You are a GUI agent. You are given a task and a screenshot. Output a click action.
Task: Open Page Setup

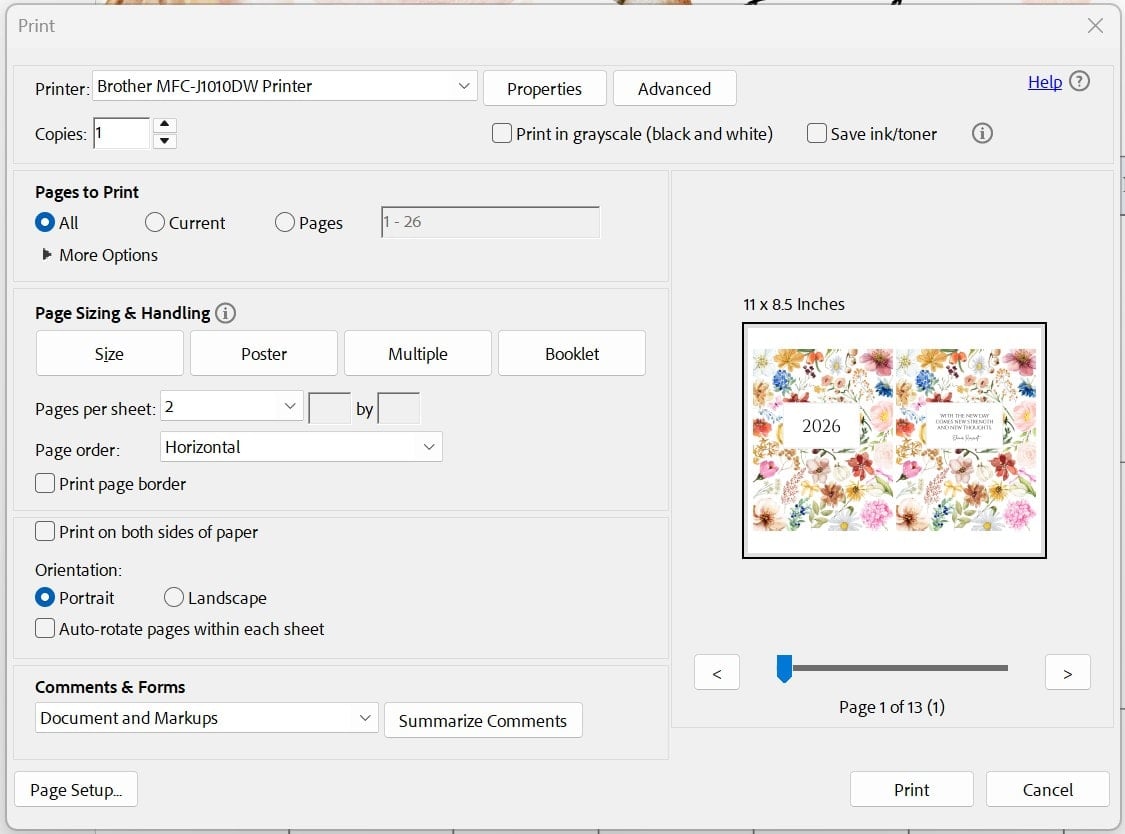[x=76, y=789]
